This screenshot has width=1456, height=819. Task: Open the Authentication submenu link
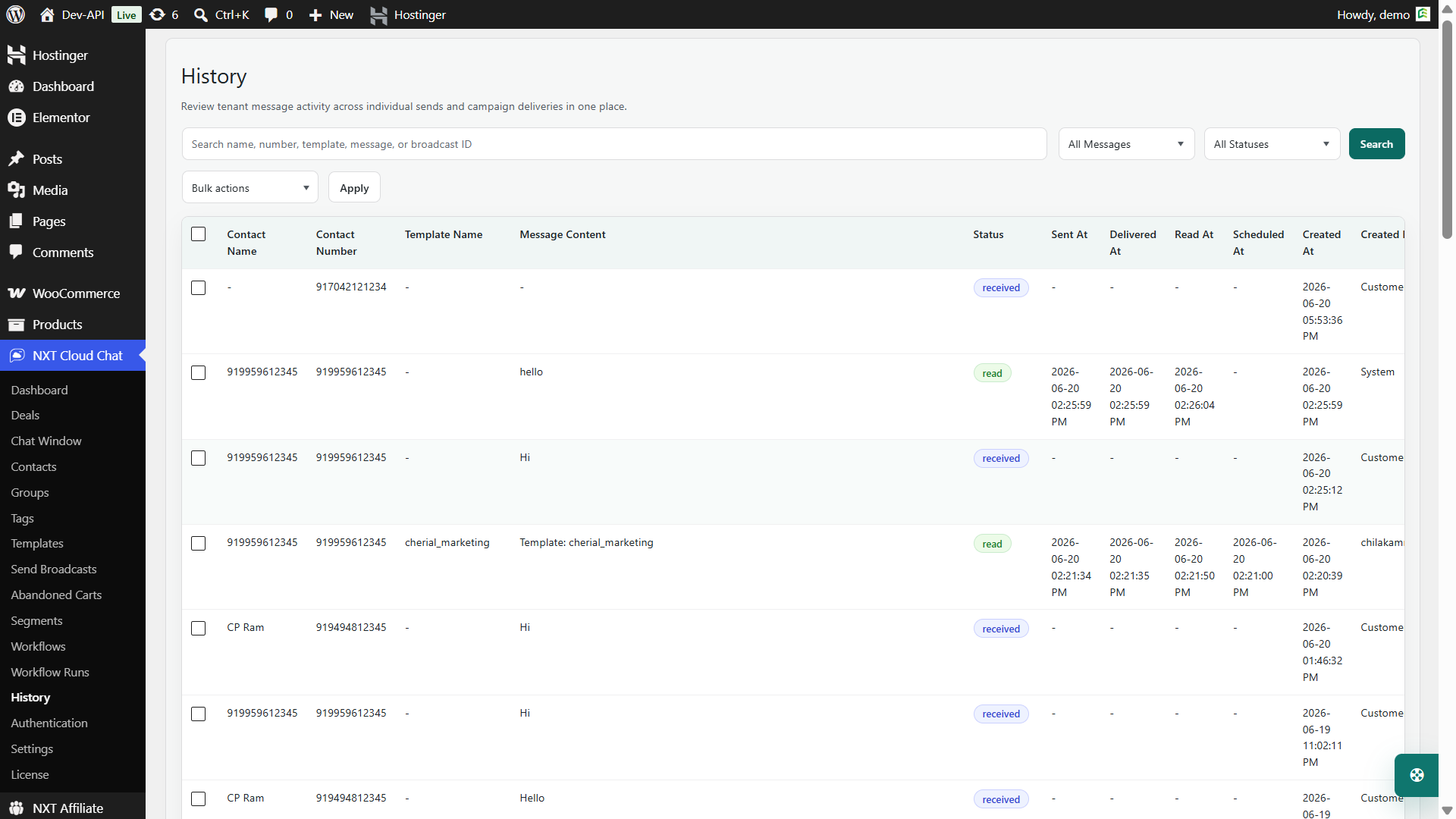[49, 723]
